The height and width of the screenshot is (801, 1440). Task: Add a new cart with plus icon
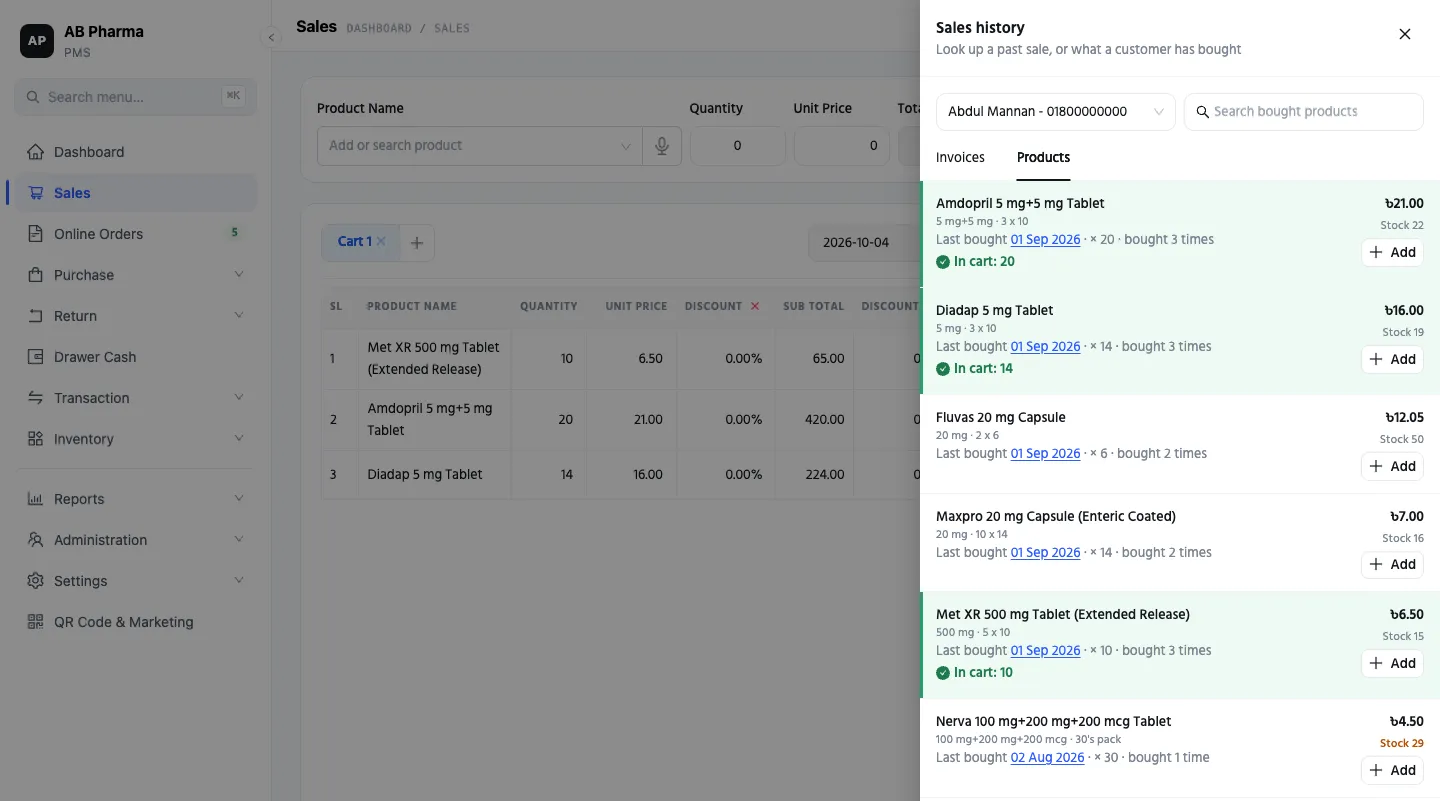[x=417, y=242]
